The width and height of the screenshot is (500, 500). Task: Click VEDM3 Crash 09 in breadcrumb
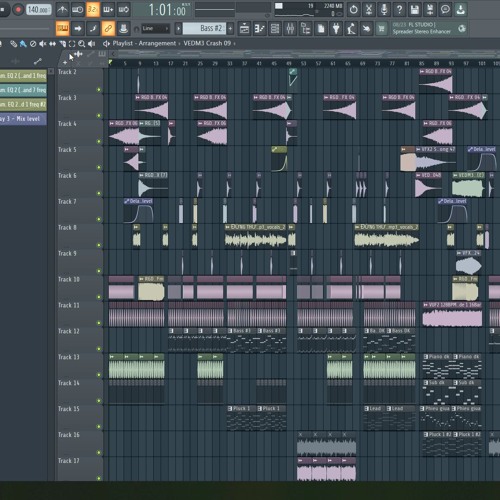[207, 43]
